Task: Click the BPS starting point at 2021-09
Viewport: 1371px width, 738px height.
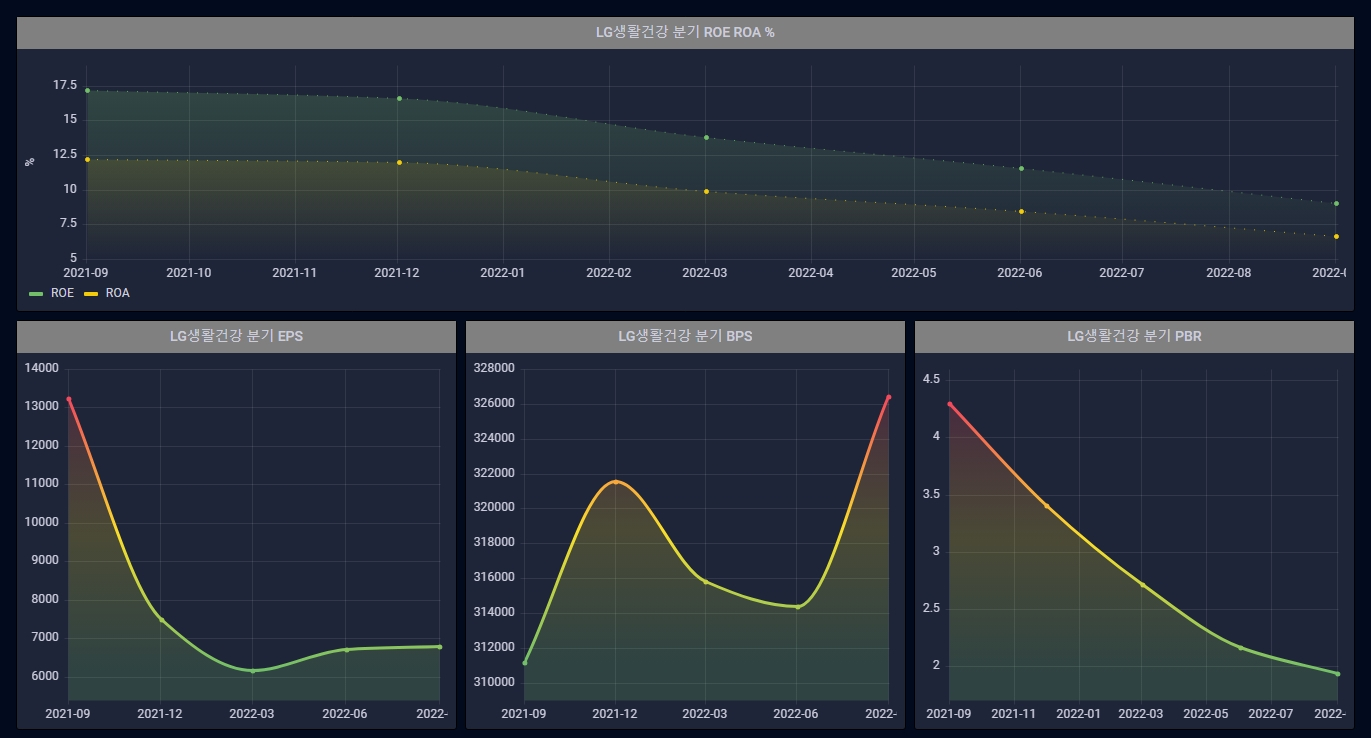Action: point(524,662)
